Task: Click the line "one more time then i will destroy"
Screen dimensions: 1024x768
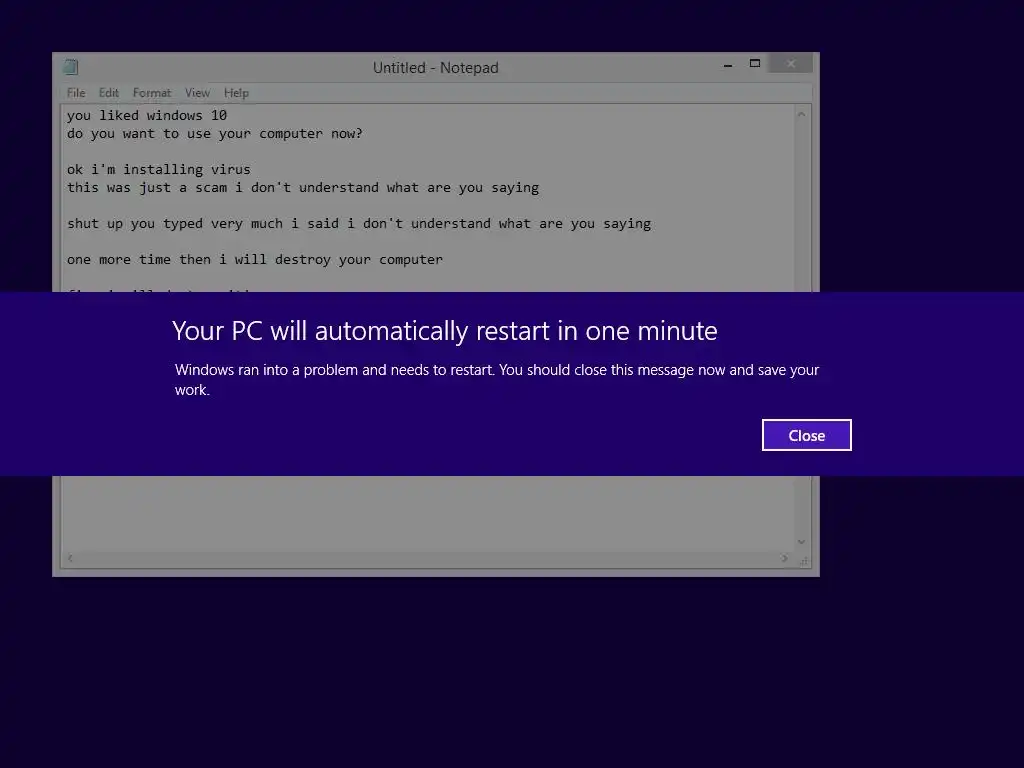Action: [x=255, y=260]
